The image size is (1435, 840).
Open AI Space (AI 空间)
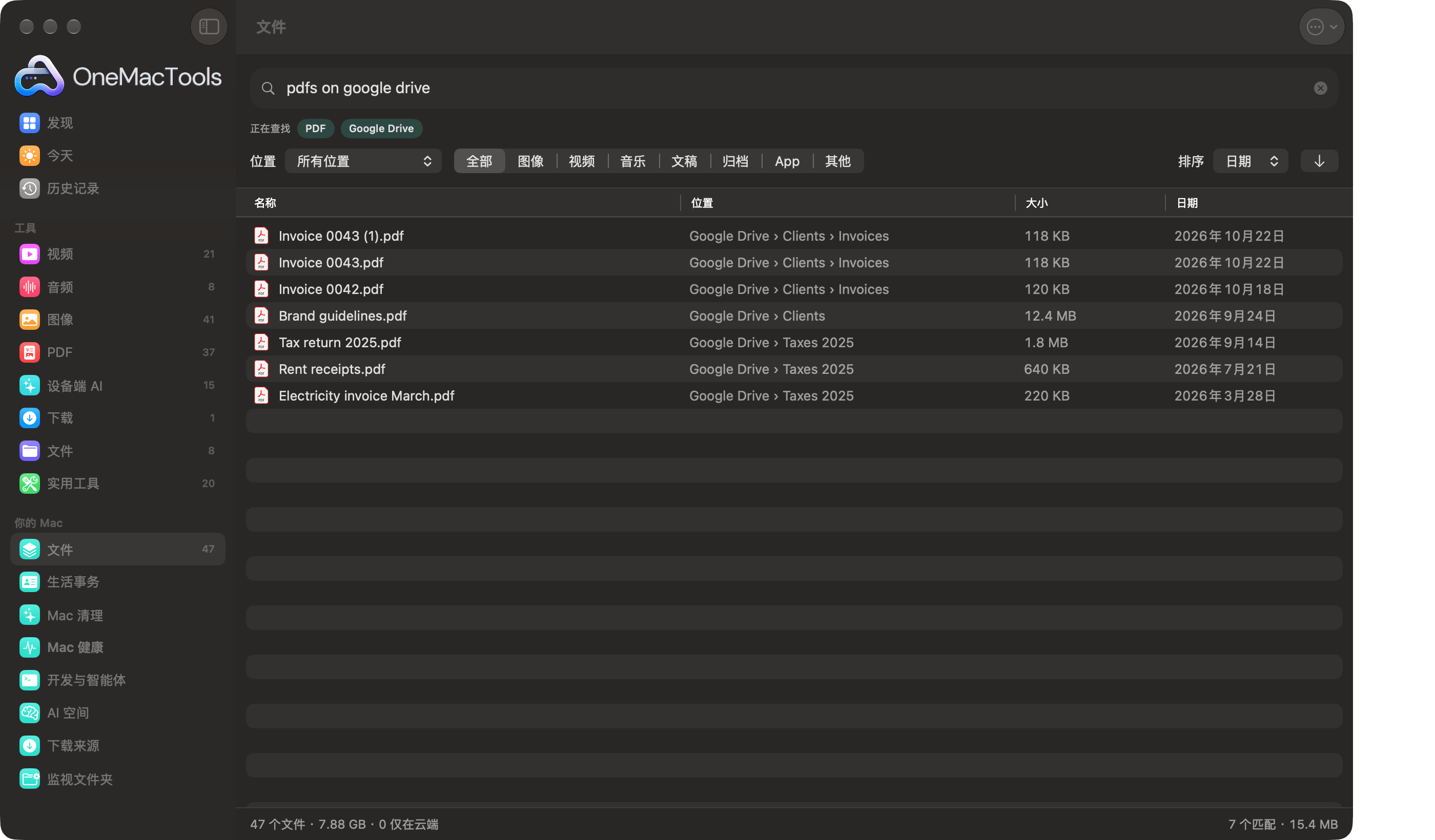pos(117,712)
